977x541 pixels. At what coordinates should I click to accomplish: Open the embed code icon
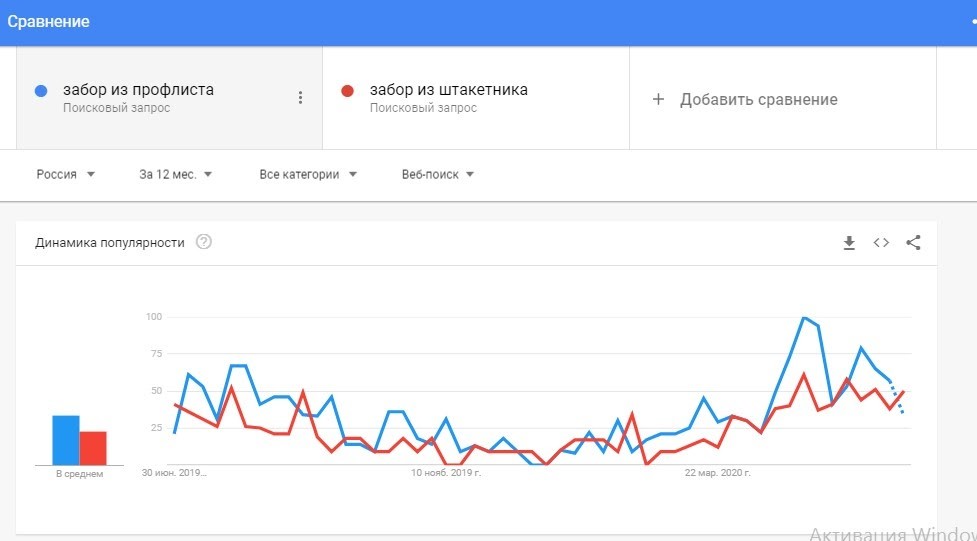pos(881,242)
